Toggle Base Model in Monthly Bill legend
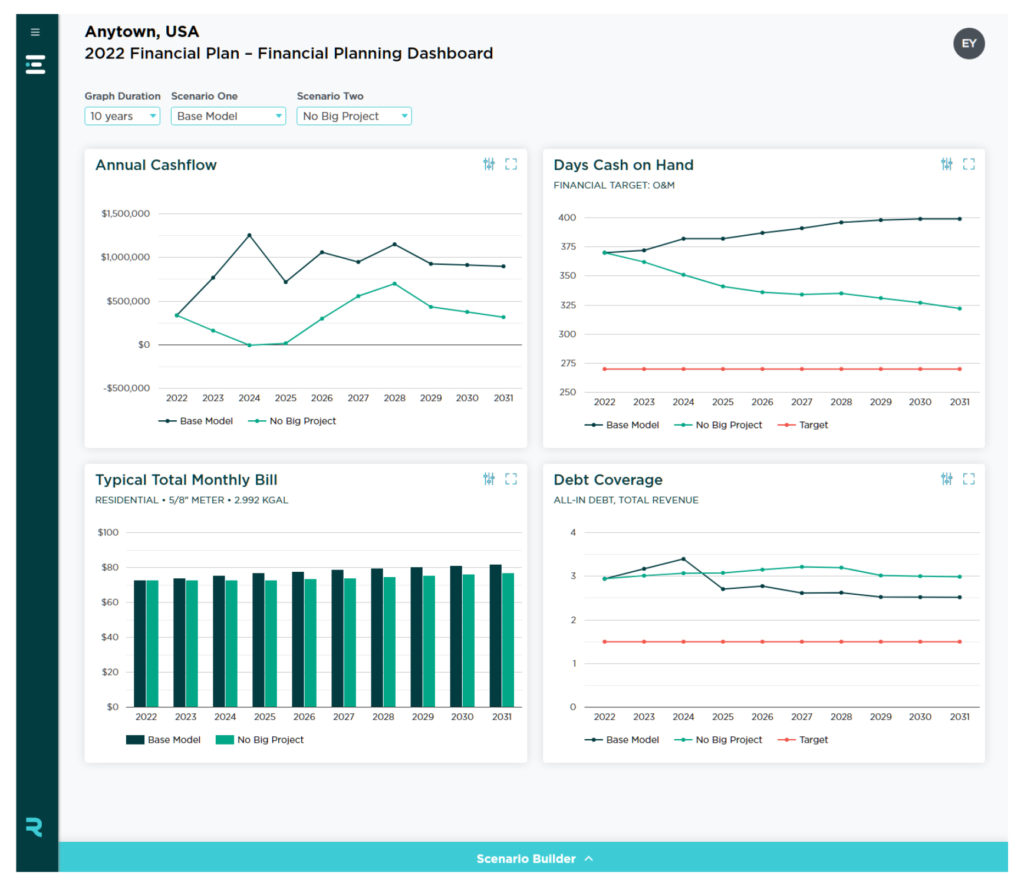 pyautogui.click(x=163, y=740)
